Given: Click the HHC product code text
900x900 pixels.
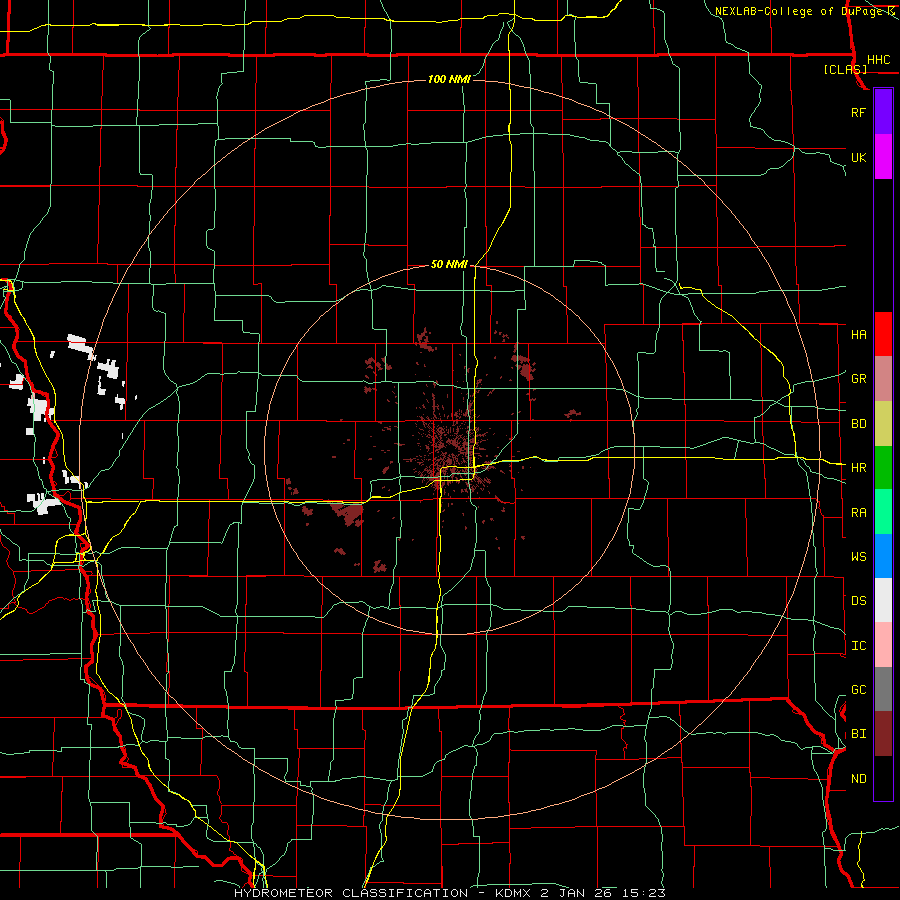Looking at the screenshot, I should (x=878, y=60).
